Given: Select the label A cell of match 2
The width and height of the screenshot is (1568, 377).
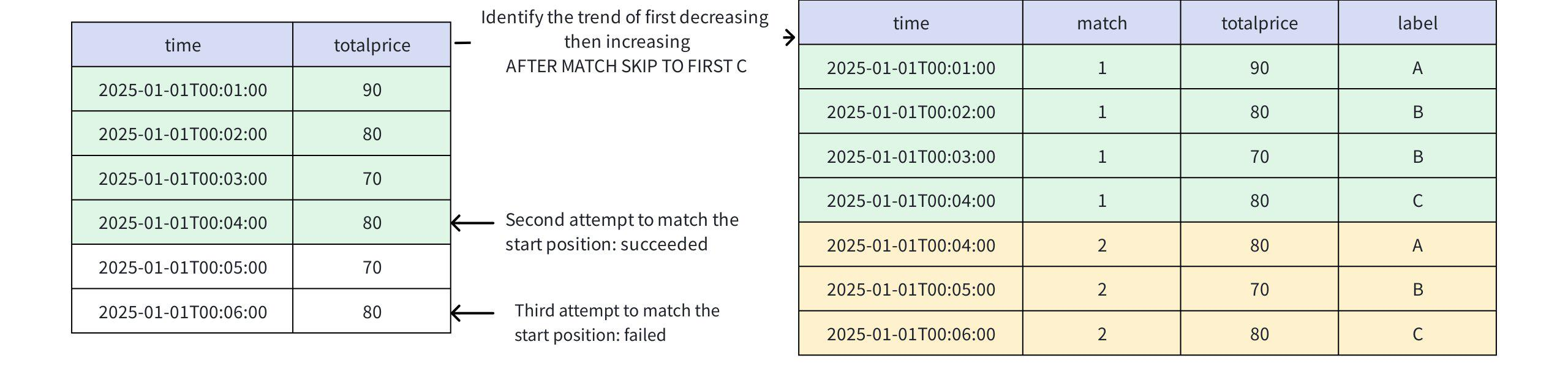Looking at the screenshot, I should 1417,245.
